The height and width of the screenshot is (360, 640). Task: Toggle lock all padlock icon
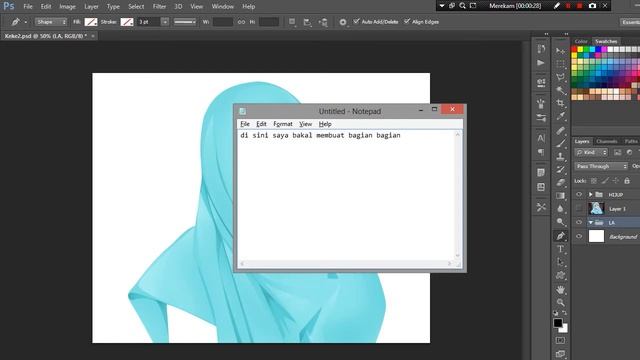627,181
